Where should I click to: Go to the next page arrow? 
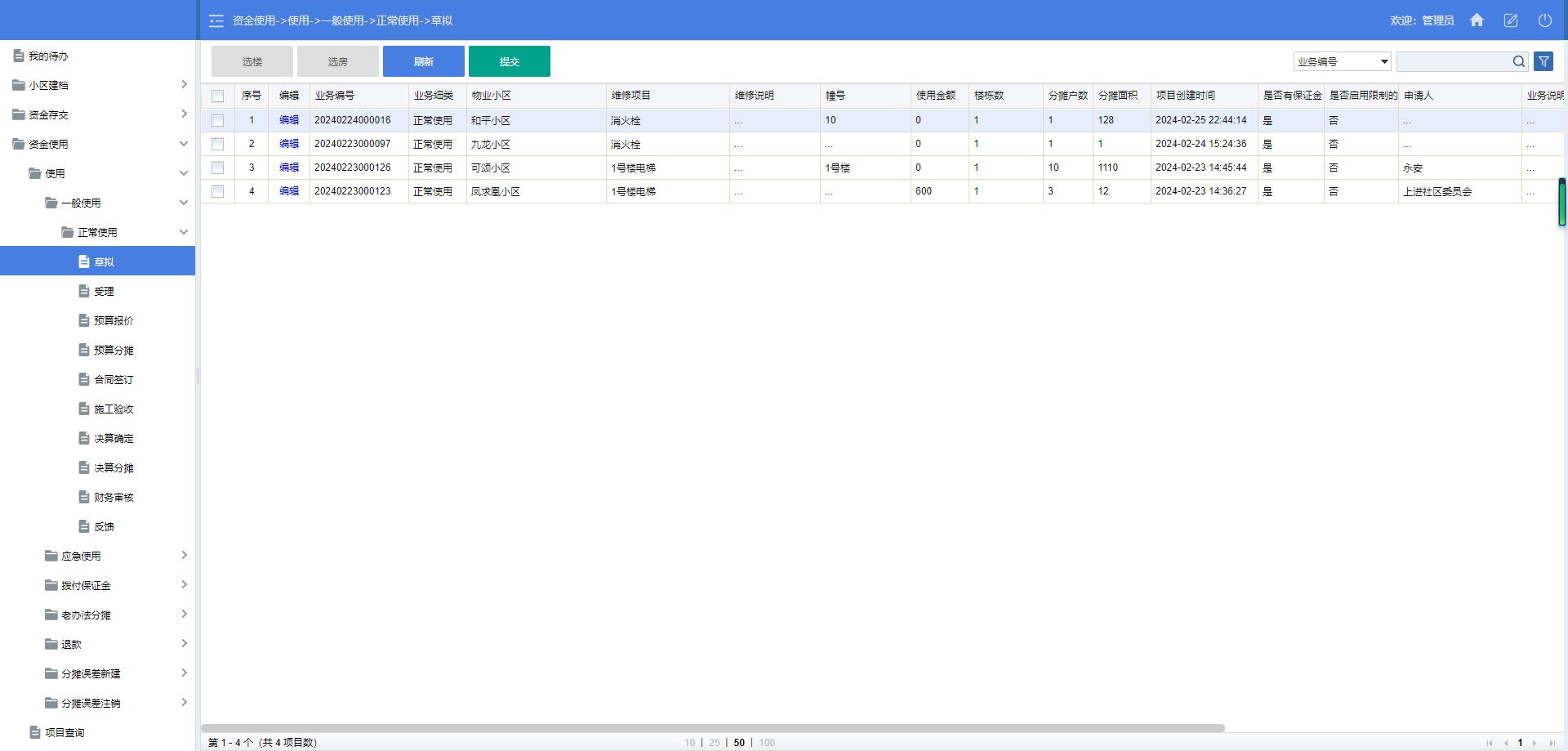point(1535,743)
